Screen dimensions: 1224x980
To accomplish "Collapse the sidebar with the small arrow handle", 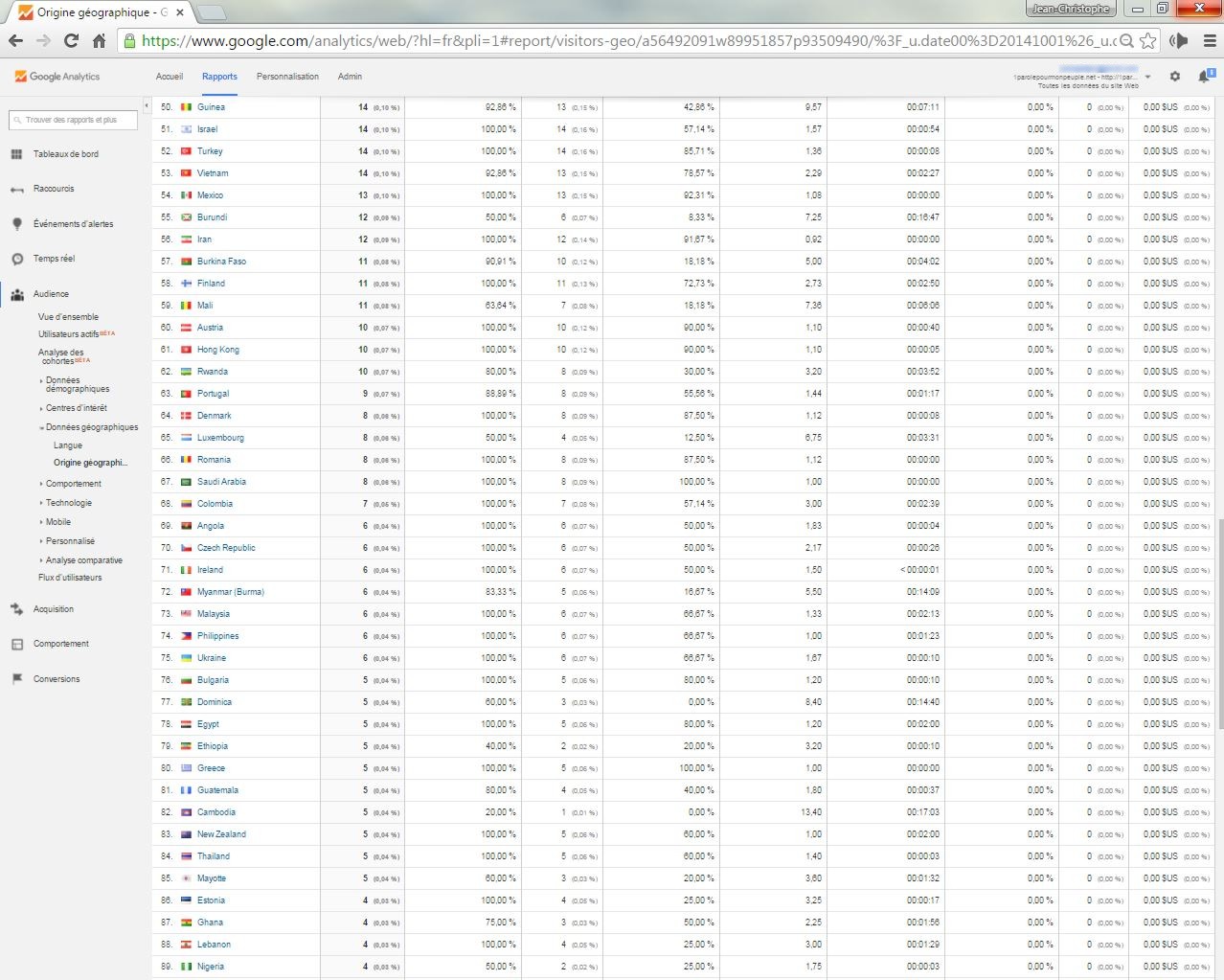I will pyautogui.click(x=147, y=105).
